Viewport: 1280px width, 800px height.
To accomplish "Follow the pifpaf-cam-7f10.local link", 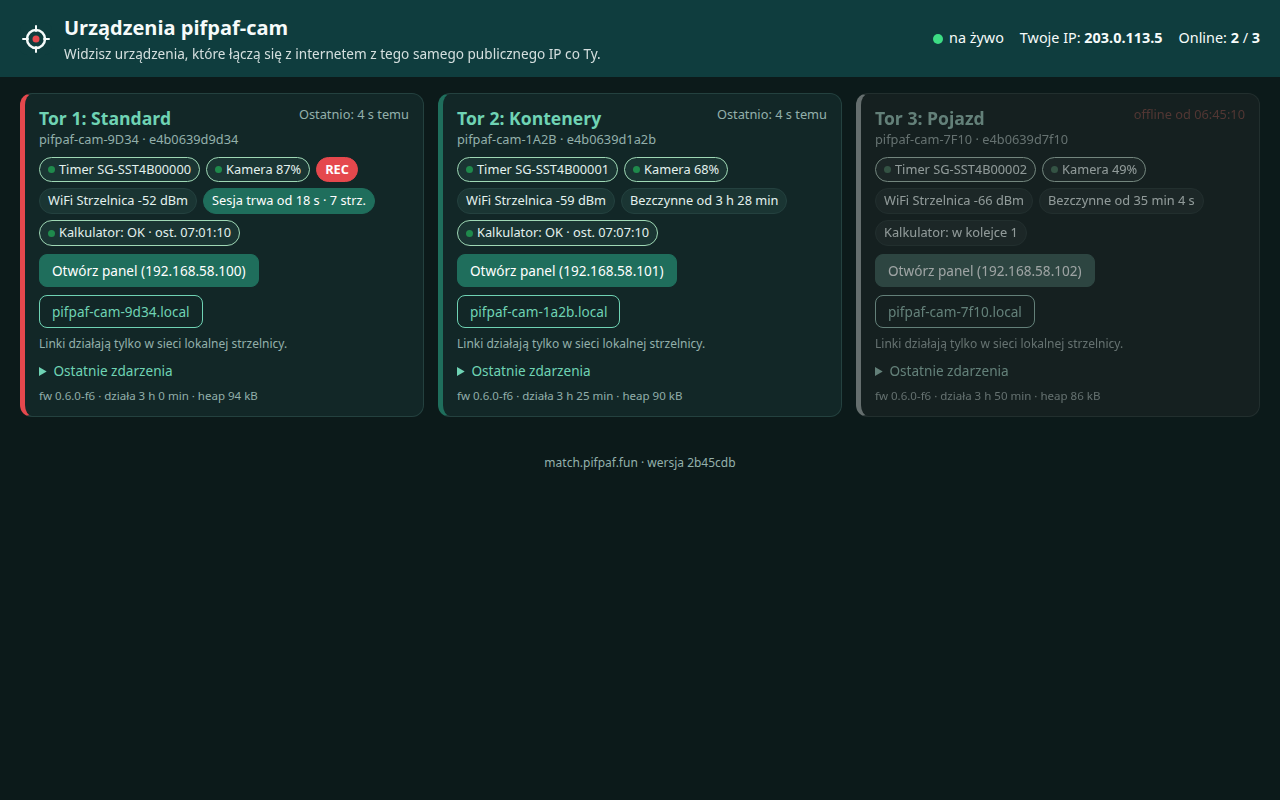I will (x=955, y=312).
